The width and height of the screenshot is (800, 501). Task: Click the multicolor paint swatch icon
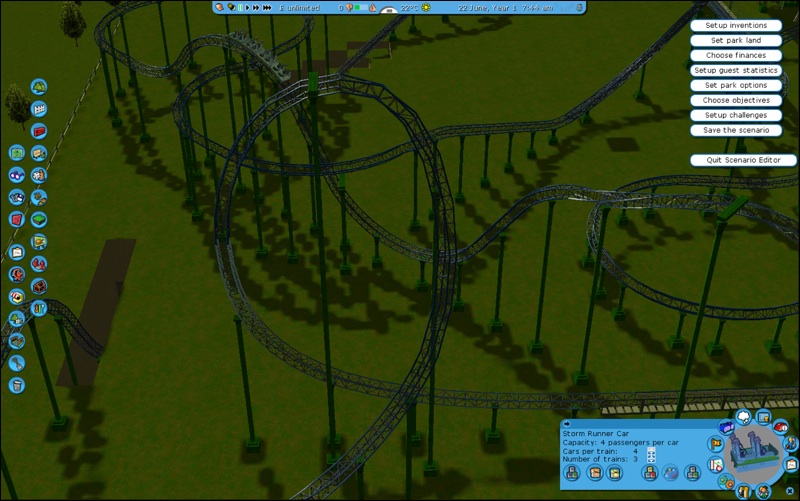(670, 473)
